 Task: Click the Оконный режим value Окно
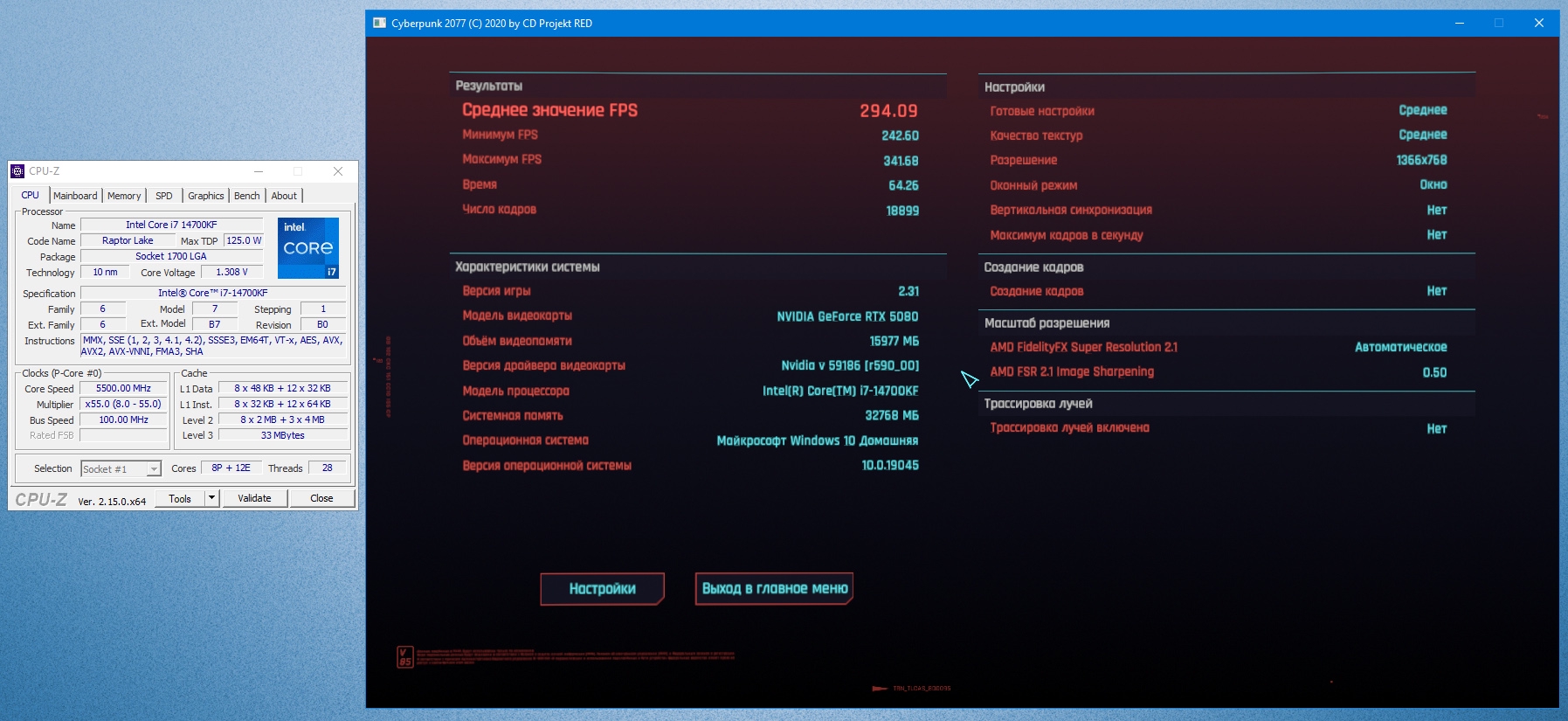1433,184
